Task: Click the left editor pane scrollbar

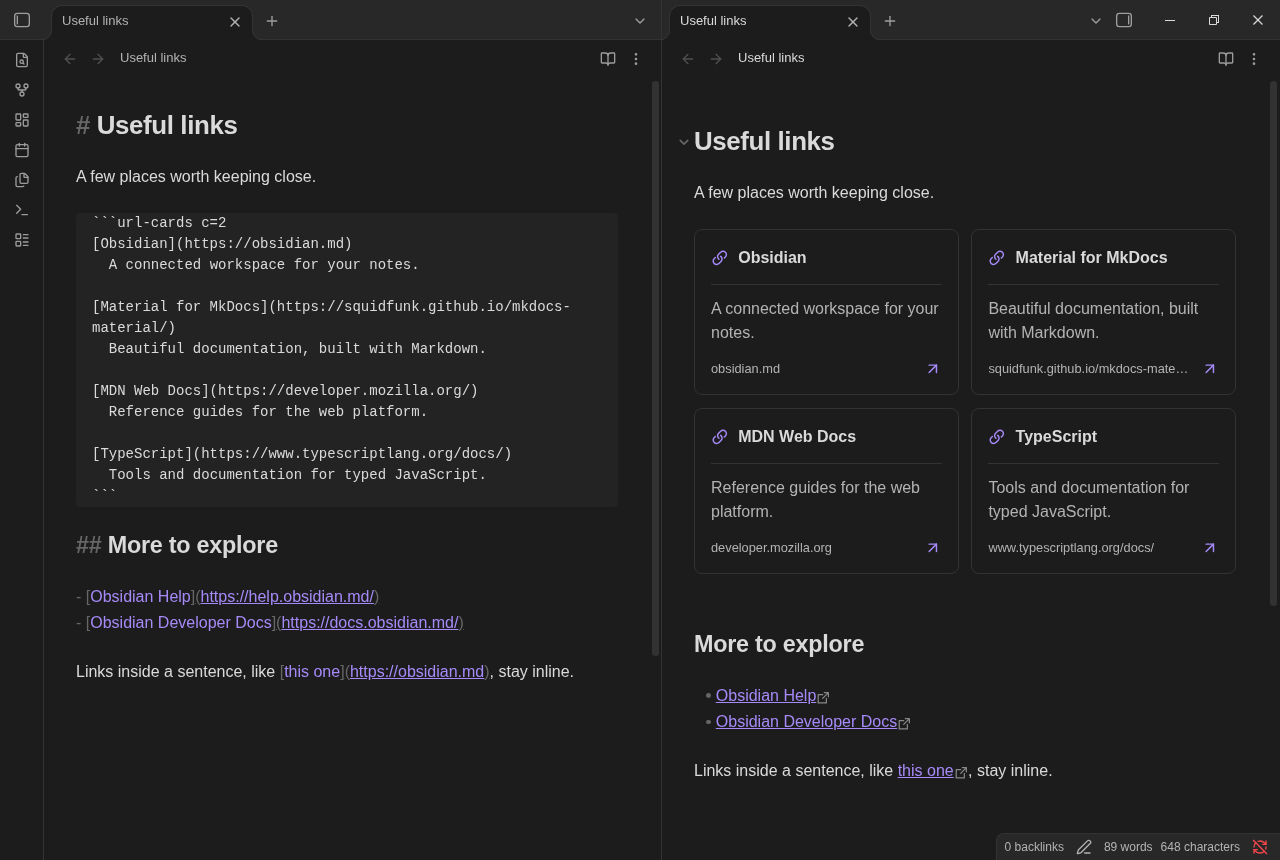Action: click(x=656, y=368)
